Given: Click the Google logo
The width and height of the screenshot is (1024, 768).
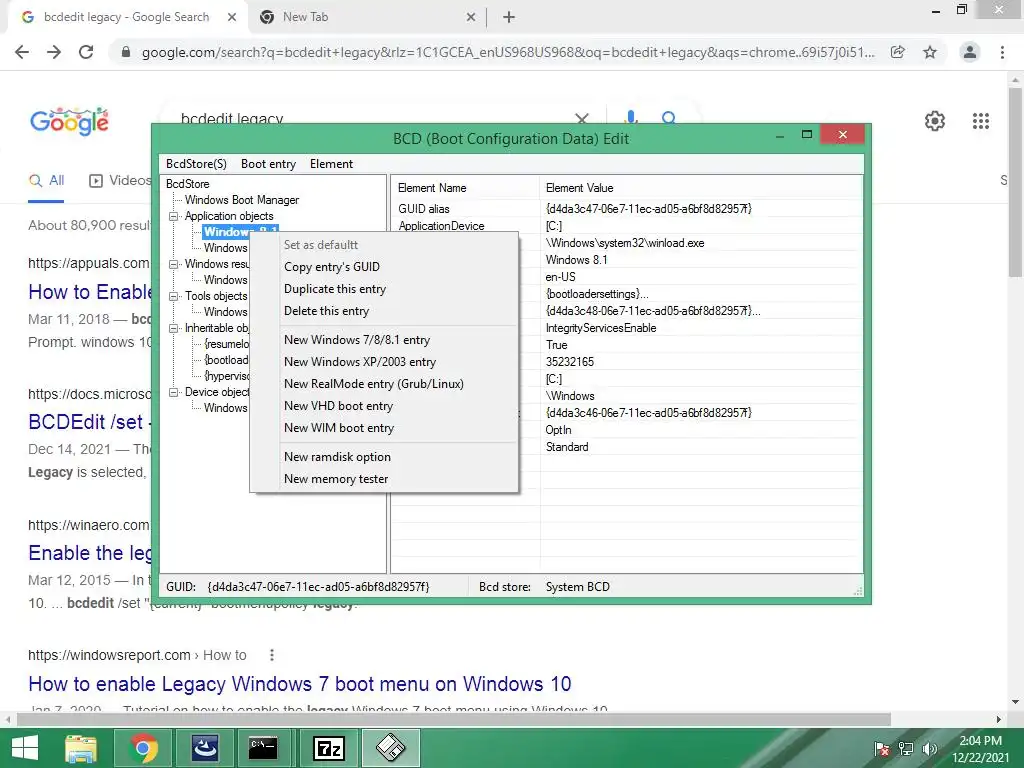Looking at the screenshot, I should tap(69, 121).
